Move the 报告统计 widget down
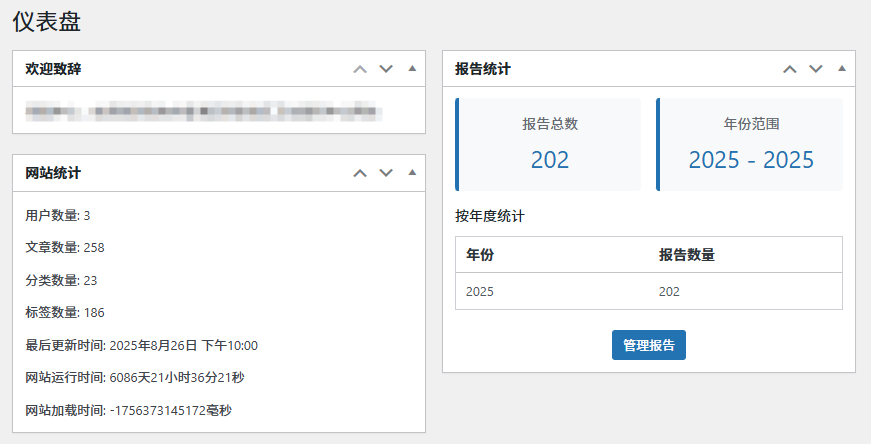 [815, 69]
